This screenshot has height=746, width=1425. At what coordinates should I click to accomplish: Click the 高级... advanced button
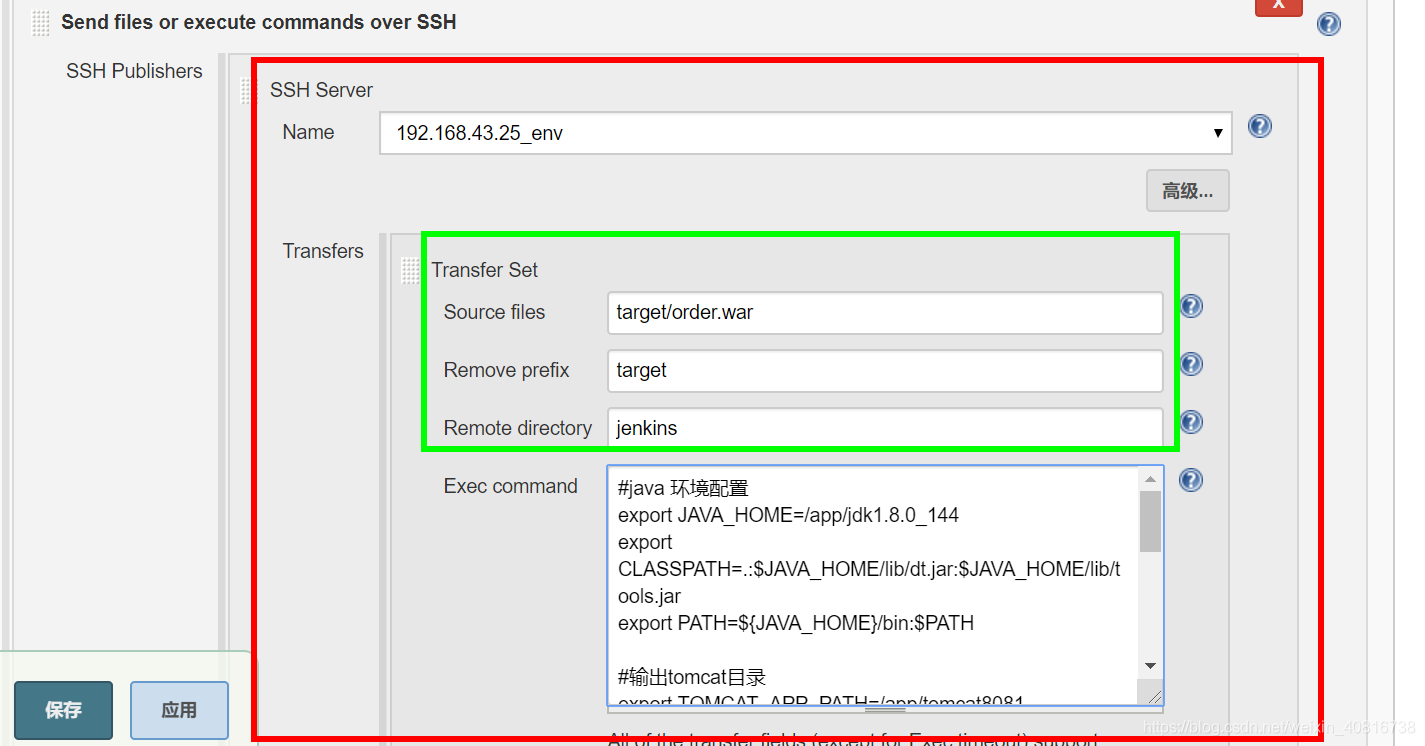pyautogui.click(x=1187, y=191)
